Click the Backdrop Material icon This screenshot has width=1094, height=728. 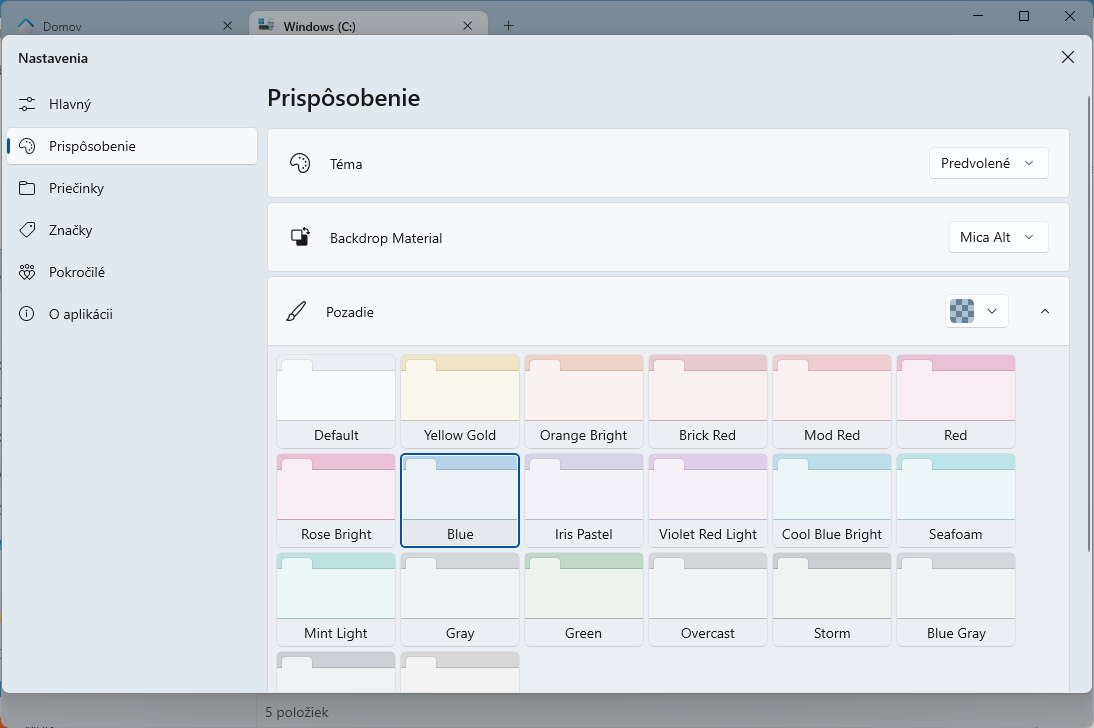(x=300, y=237)
